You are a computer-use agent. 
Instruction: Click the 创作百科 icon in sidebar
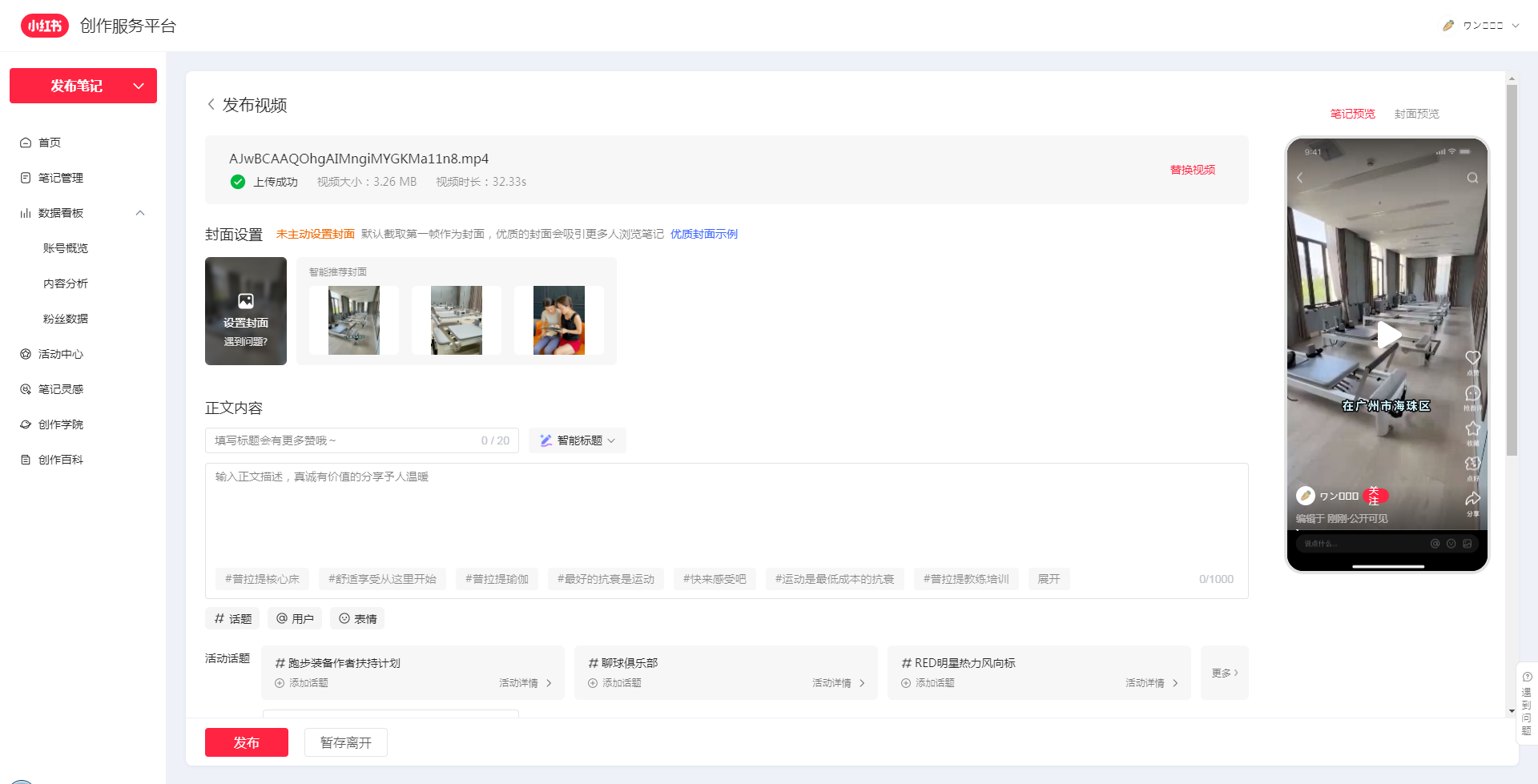tap(26, 460)
